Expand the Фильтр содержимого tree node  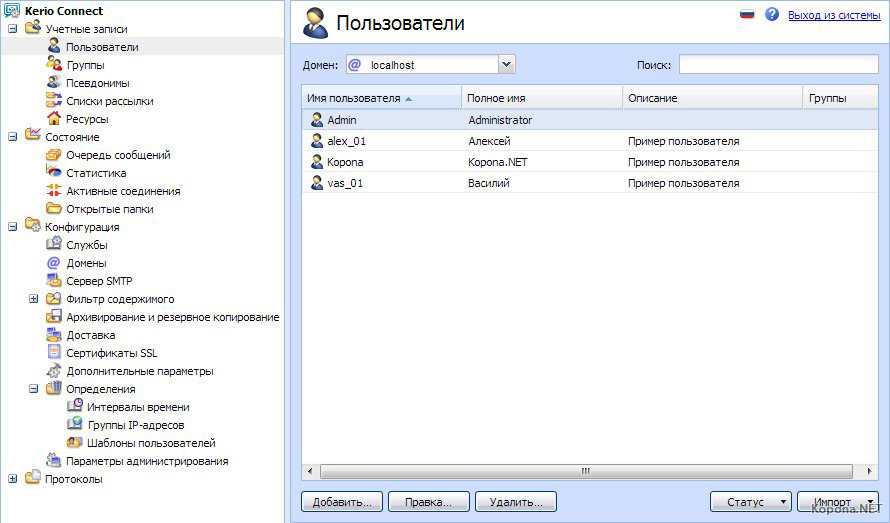pyautogui.click(x=33, y=299)
